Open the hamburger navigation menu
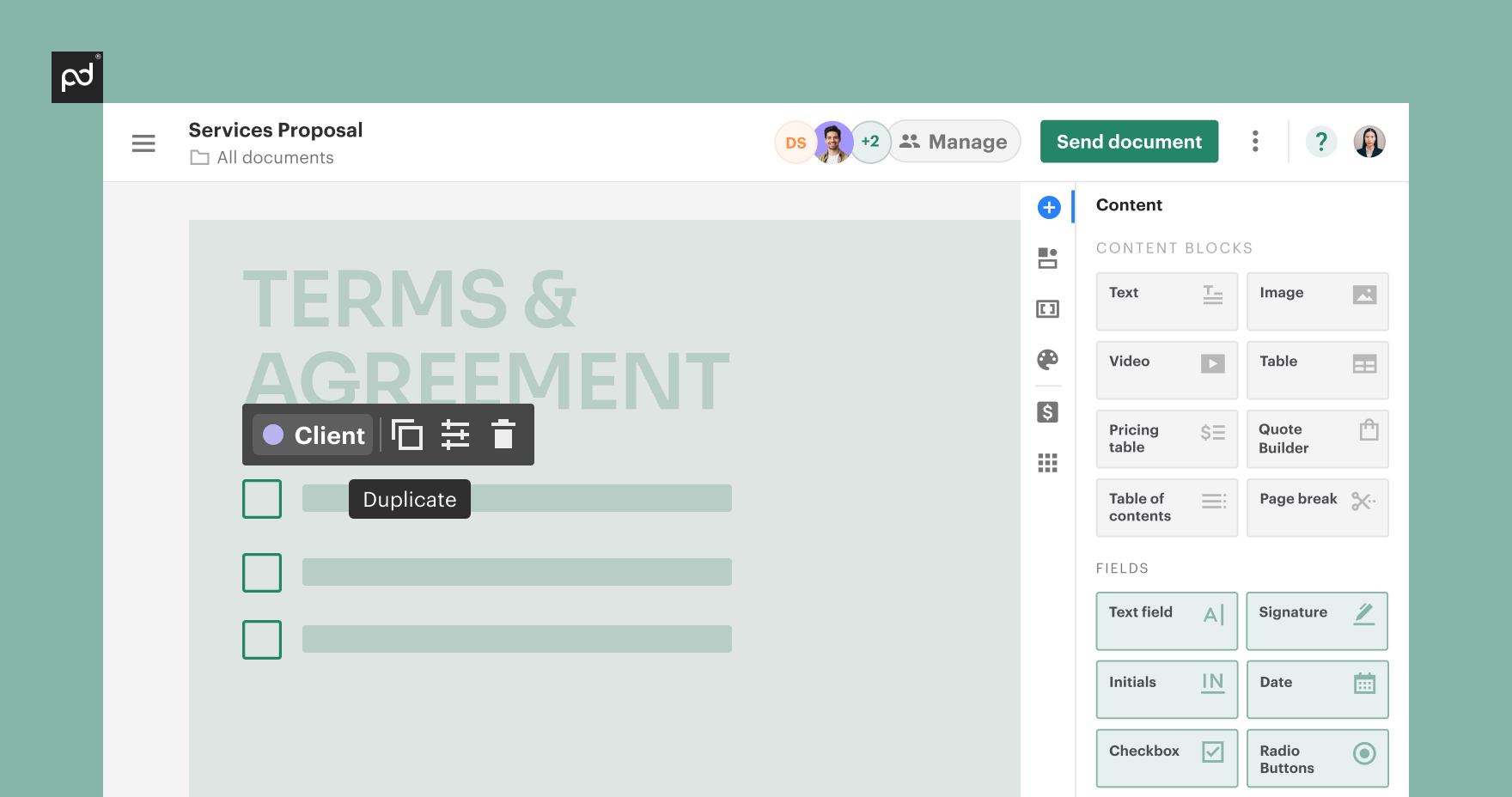The height and width of the screenshot is (797, 1512). 143,143
